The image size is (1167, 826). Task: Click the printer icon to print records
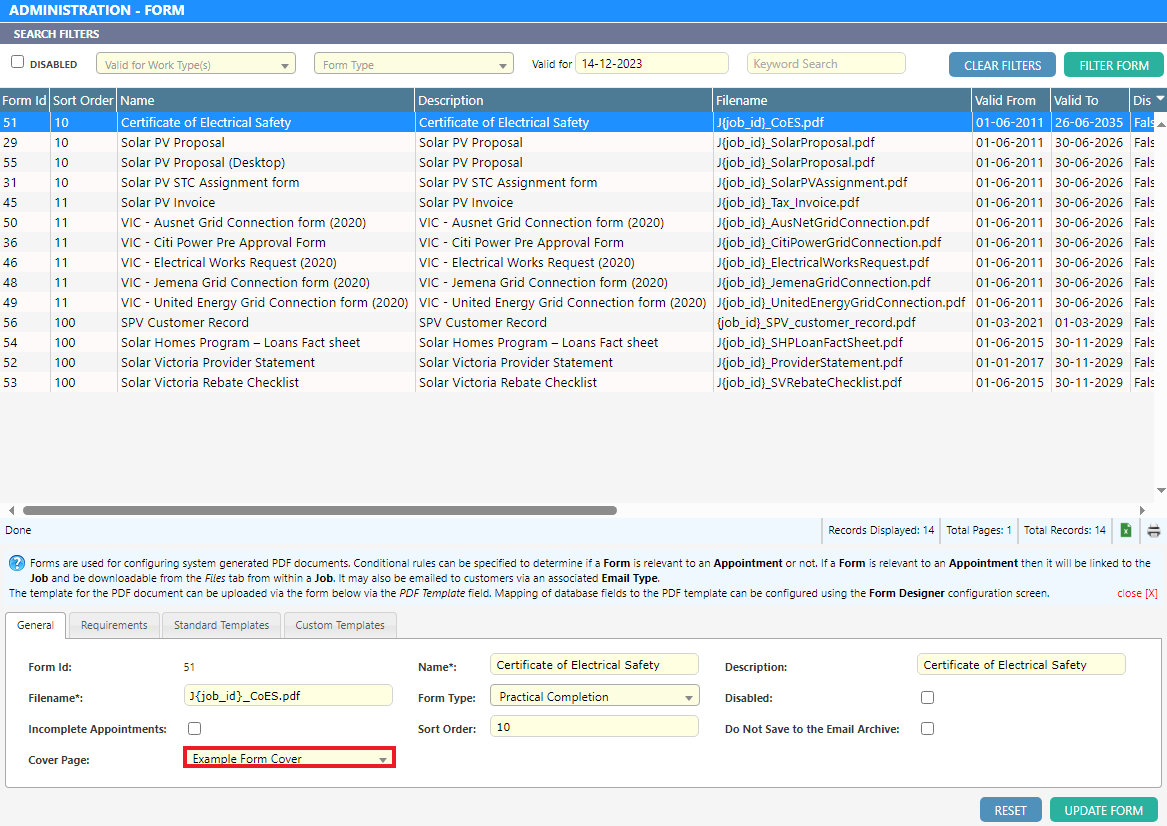click(x=1153, y=530)
